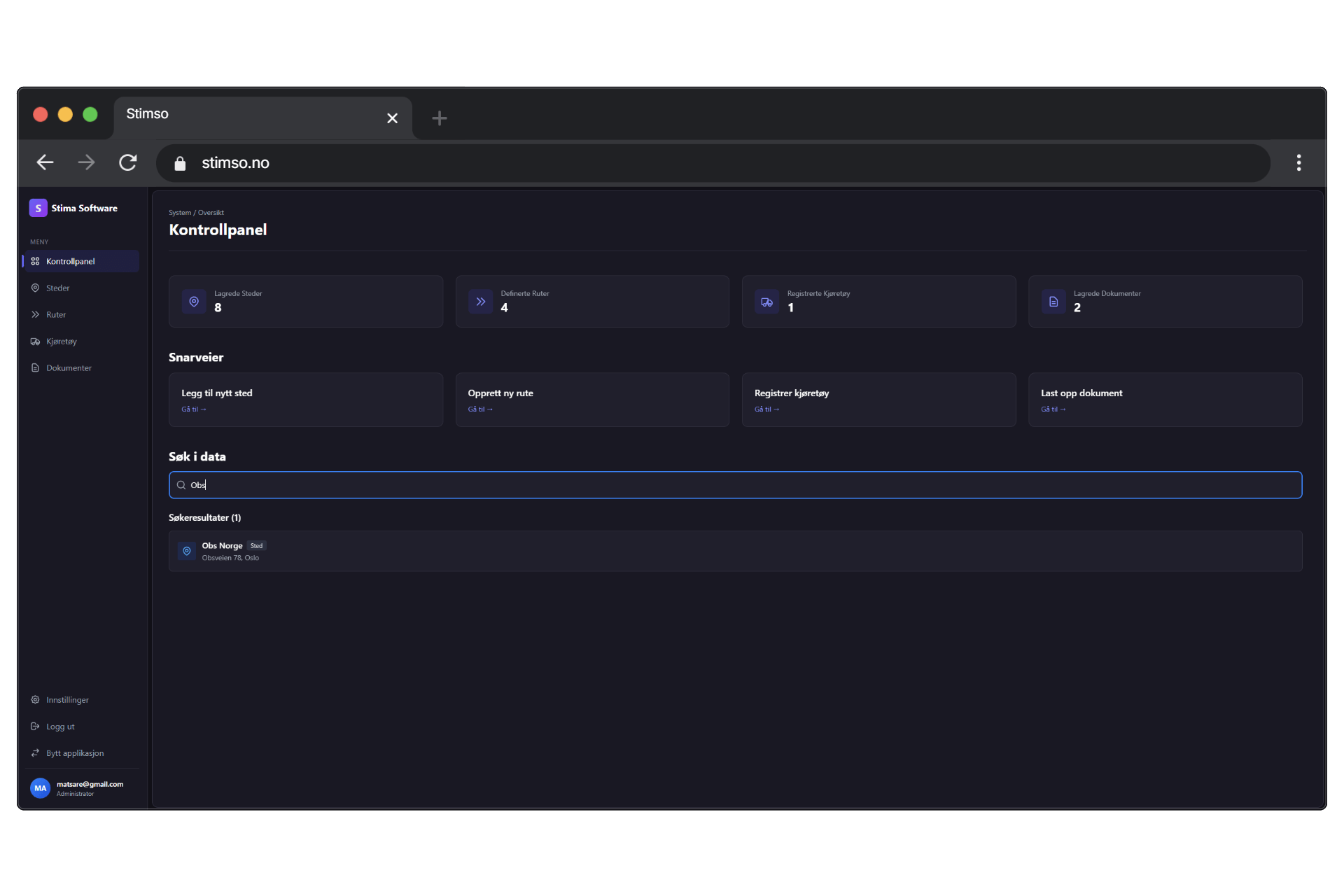1344x896 pixels.
Task: Open the Obs Norge search result
Action: click(x=735, y=551)
